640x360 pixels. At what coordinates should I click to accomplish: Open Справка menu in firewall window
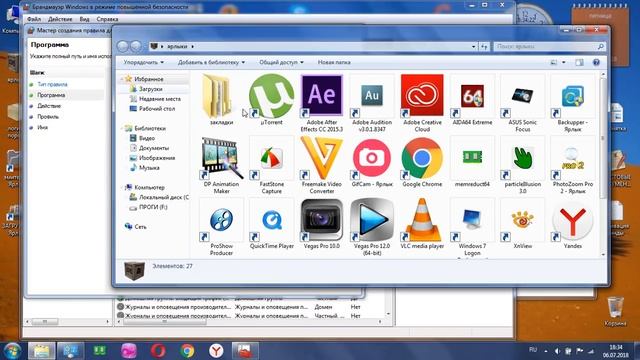107,19
